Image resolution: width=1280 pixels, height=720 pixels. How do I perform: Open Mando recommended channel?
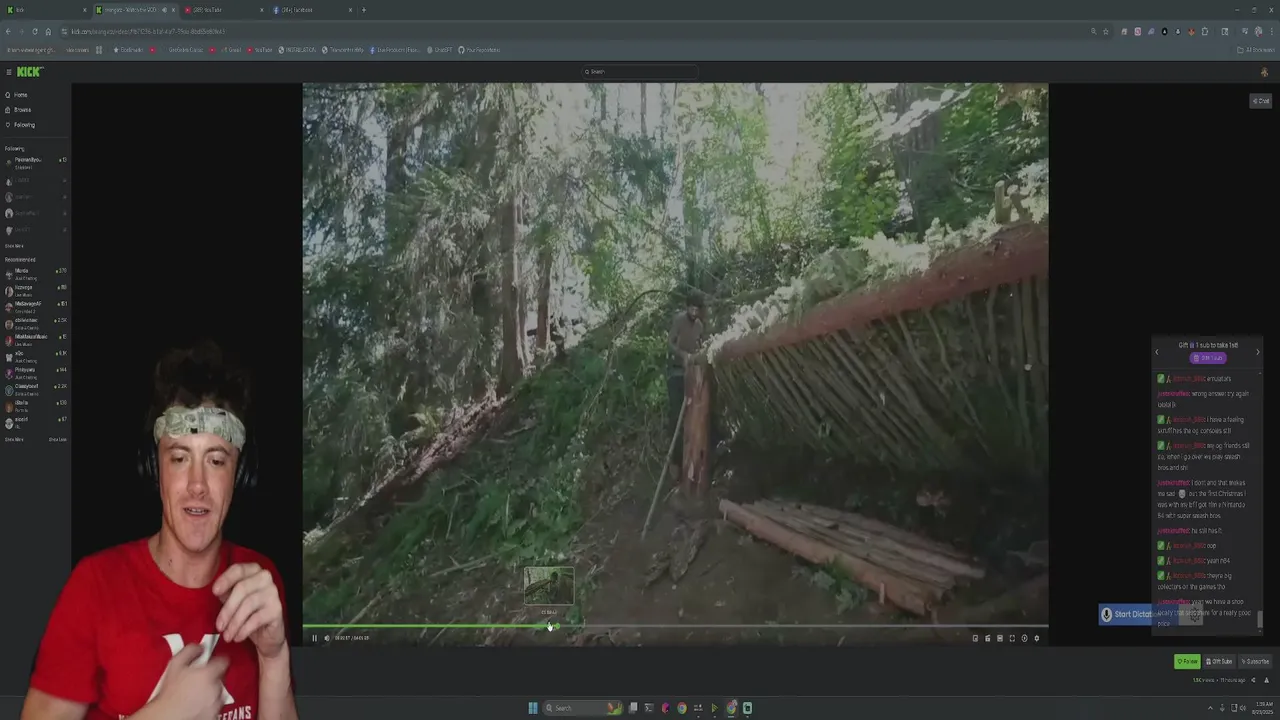[x=35, y=273]
